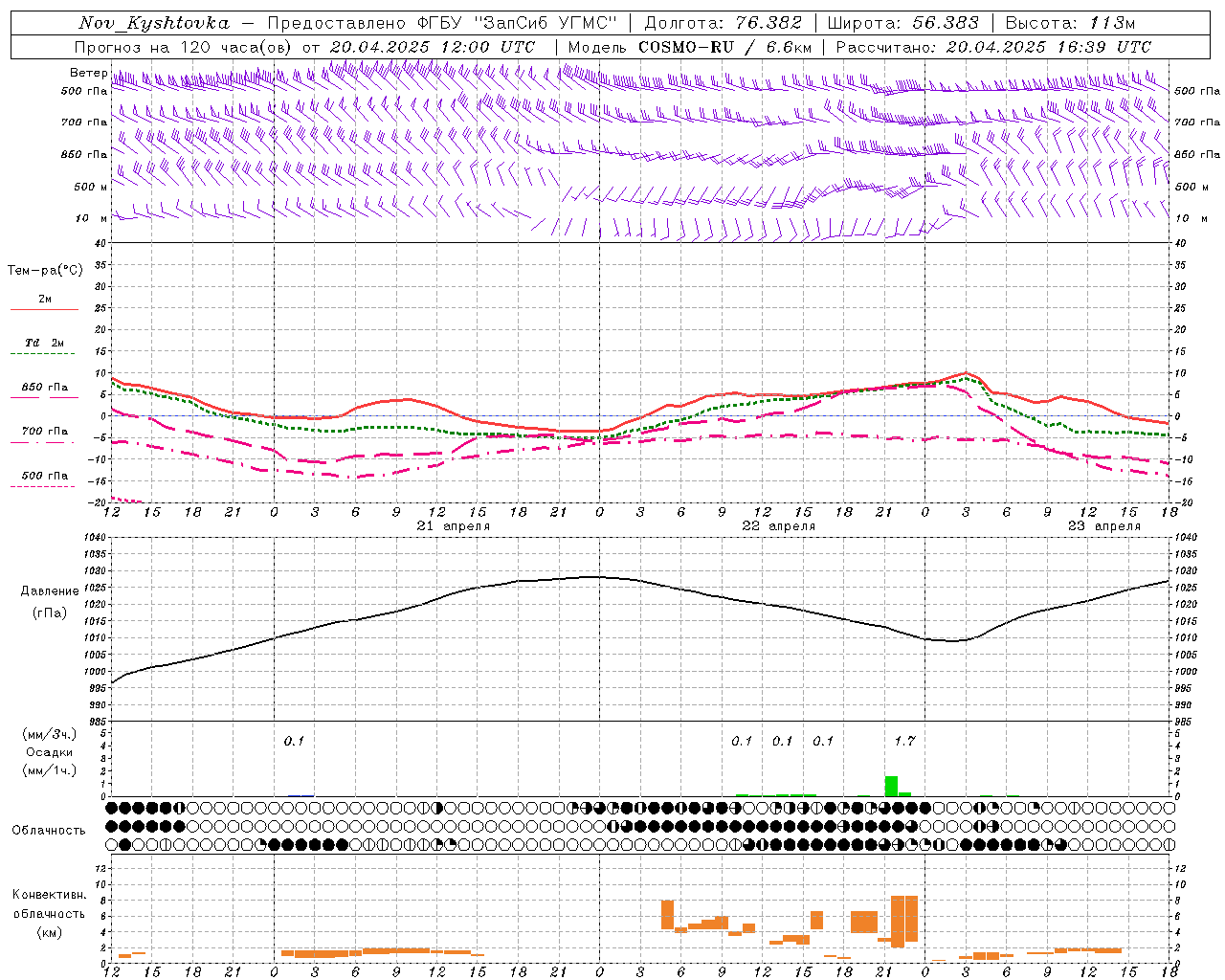
Task: Click the Осадки precipitation panel label
Action: [x=49, y=752]
